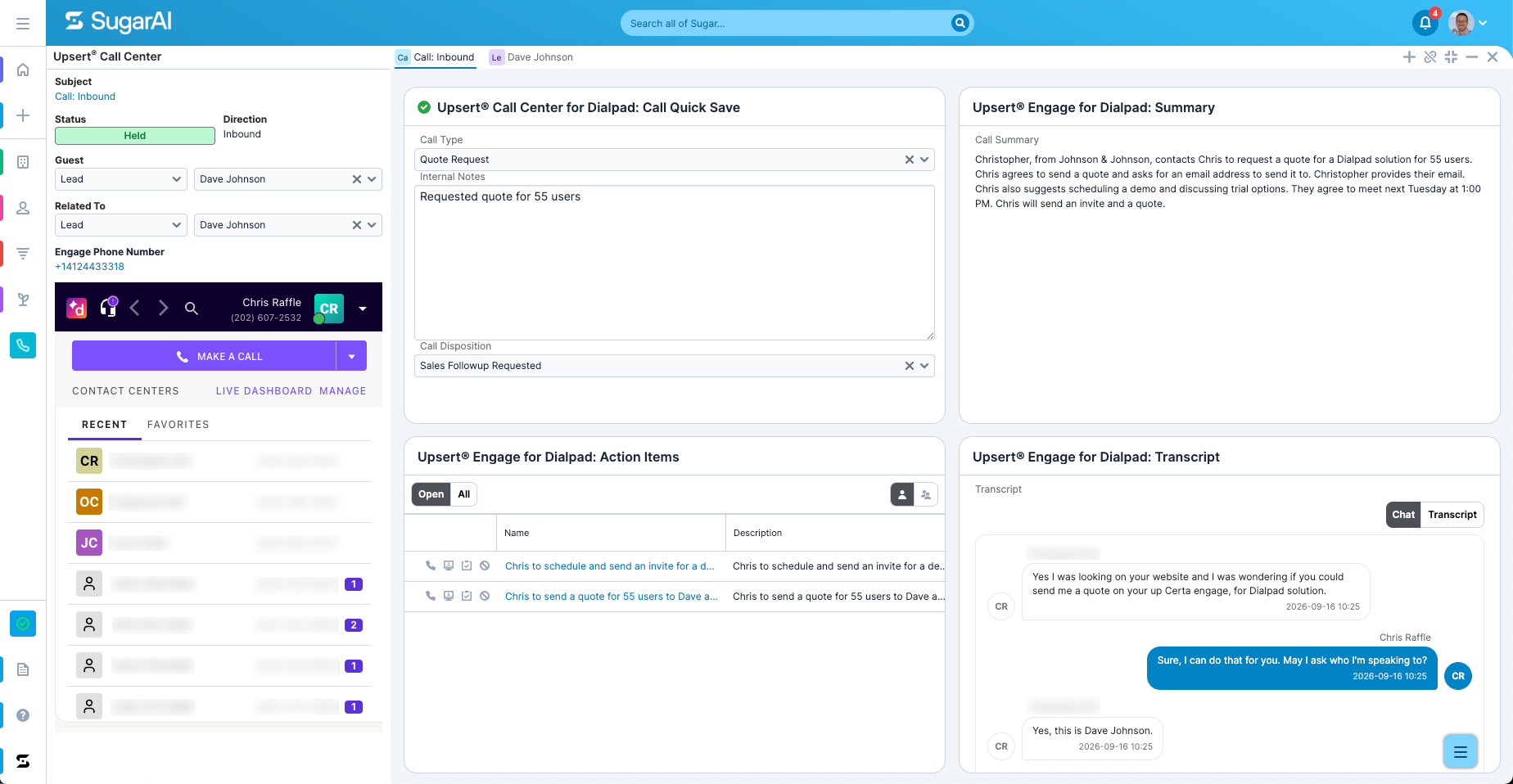The width and height of the screenshot is (1513, 784).
Task: Open the Leads sprout icon in sidebar
Action: pos(23,300)
